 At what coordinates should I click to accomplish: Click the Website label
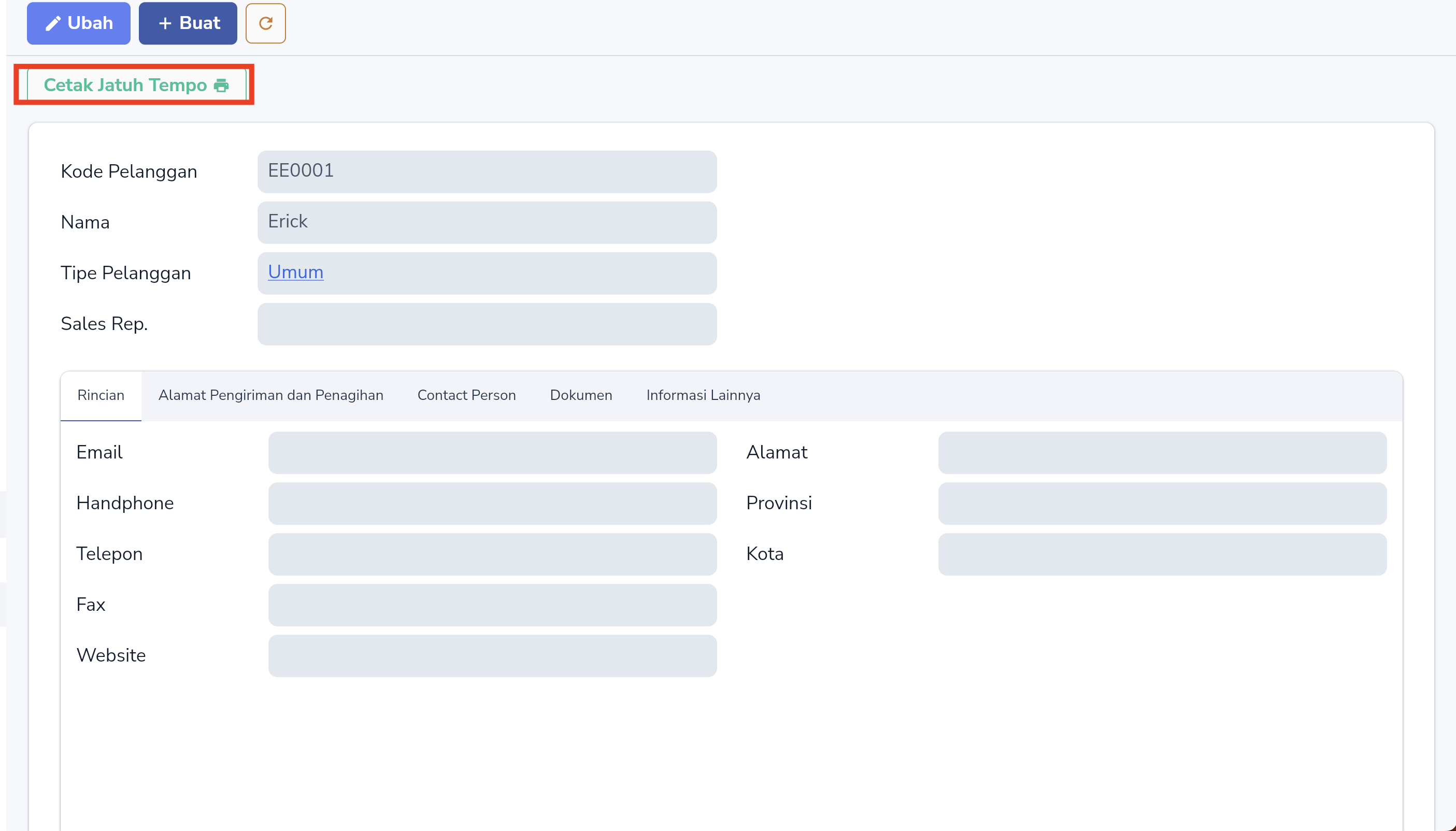(111, 655)
